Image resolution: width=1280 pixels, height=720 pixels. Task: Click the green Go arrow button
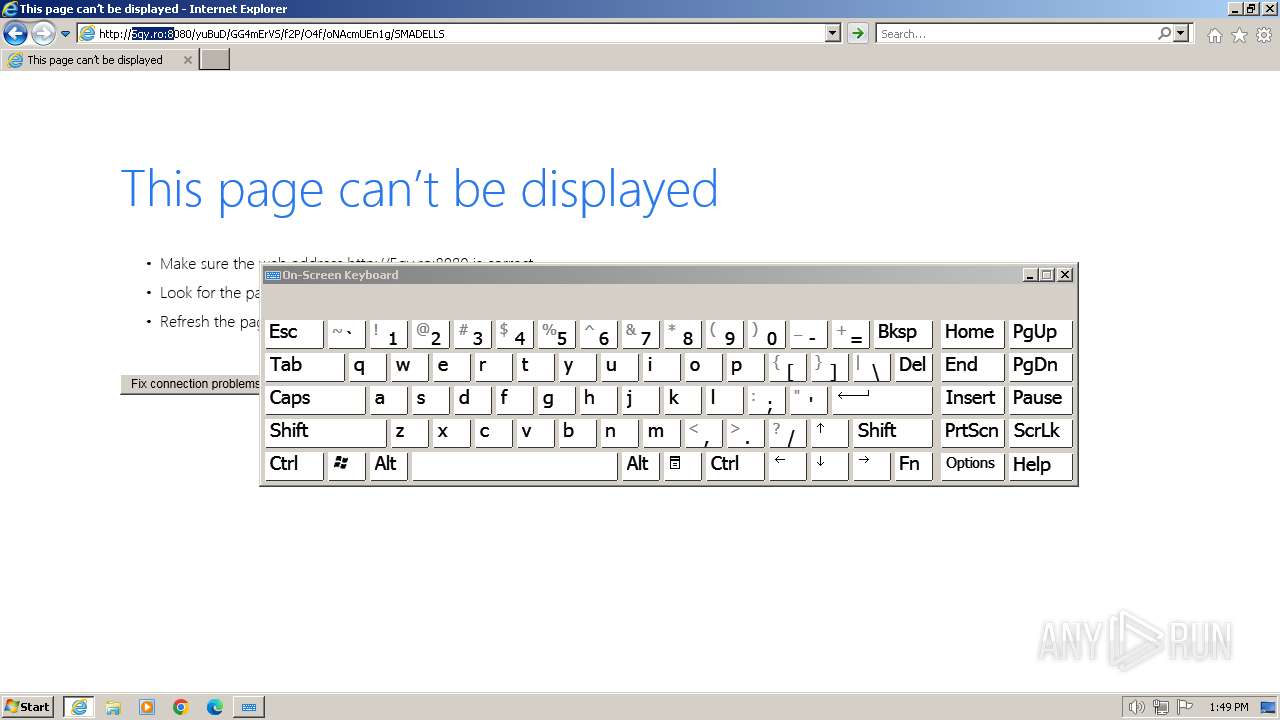tap(858, 34)
